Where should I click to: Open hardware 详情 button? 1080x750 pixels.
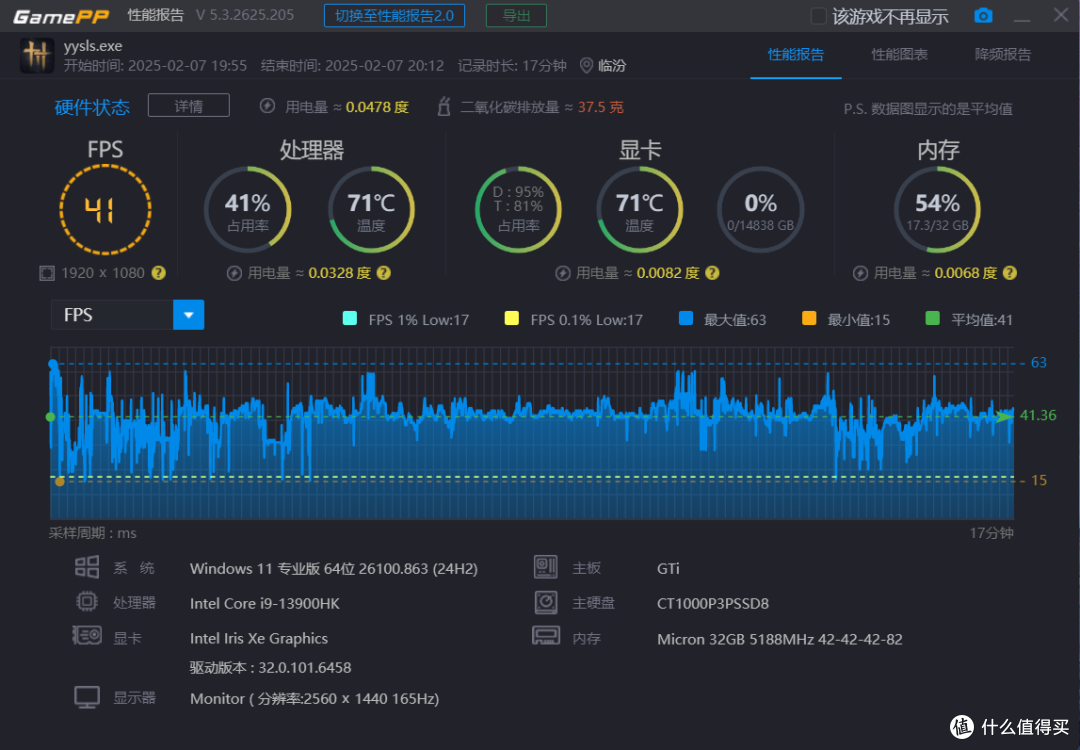point(188,106)
